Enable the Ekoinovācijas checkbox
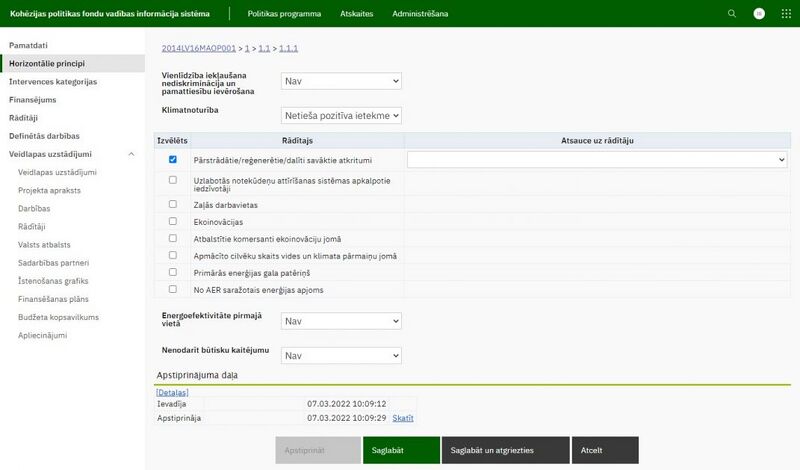Screen dimensions: 800x470 coord(173,221)
